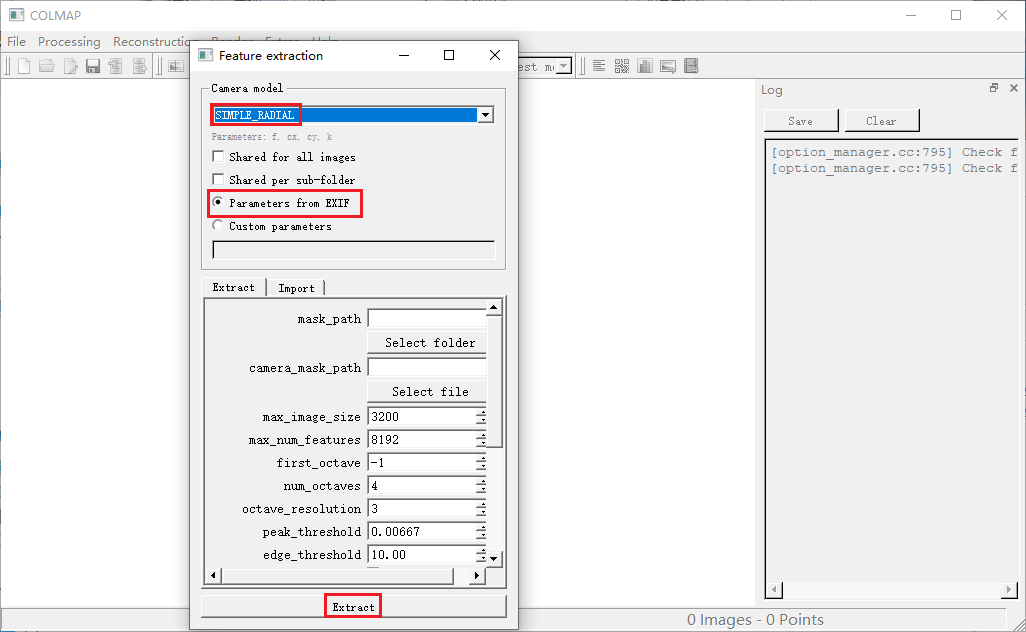Undock the Log panel with float icon

(x=994, y=88)
